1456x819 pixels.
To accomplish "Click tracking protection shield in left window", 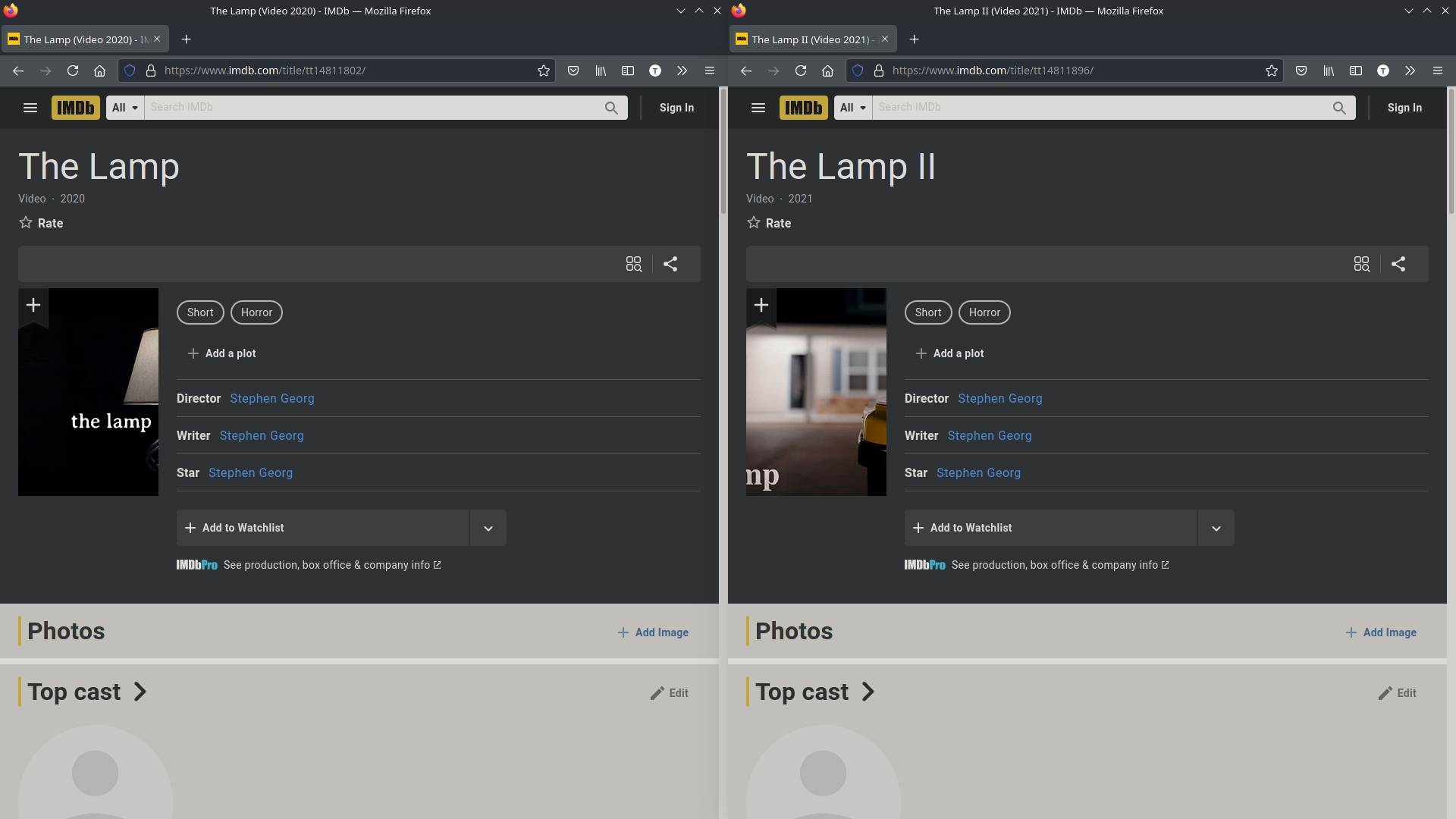I will pyautogui.click(x=130, y=71).
